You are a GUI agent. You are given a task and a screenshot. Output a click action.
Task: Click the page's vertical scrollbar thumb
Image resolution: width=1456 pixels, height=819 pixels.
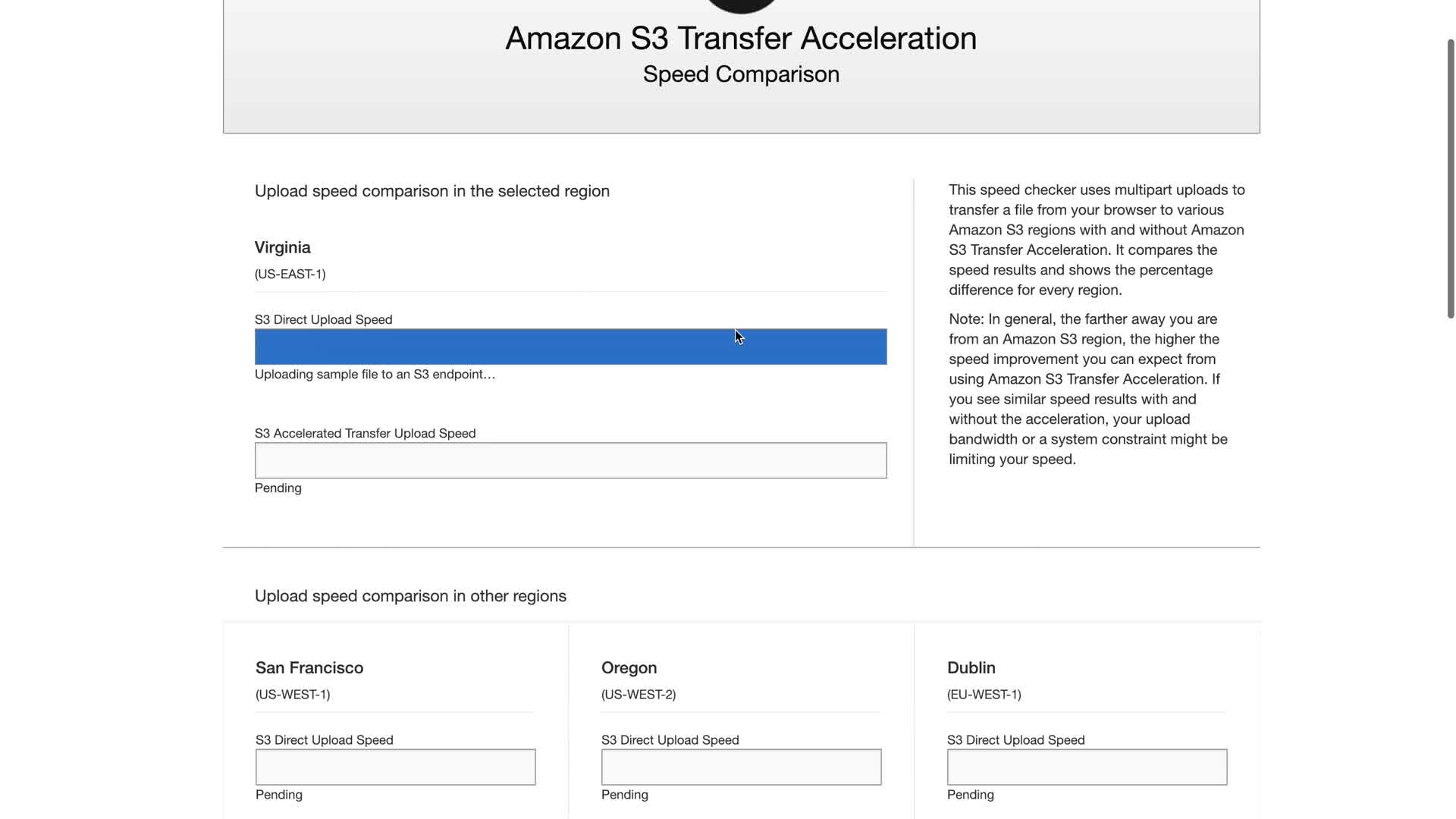click(x=1450, y=178)
